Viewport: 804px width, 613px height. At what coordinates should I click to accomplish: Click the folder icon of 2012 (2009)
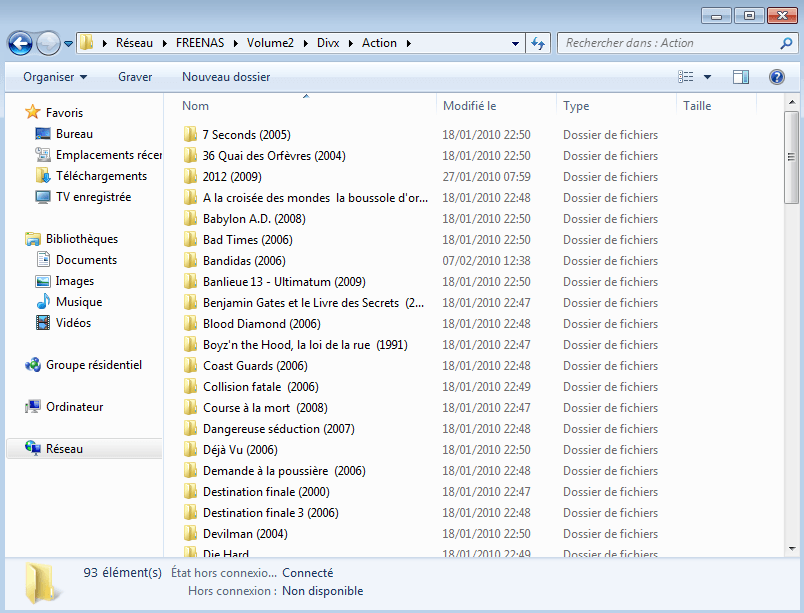190,176
